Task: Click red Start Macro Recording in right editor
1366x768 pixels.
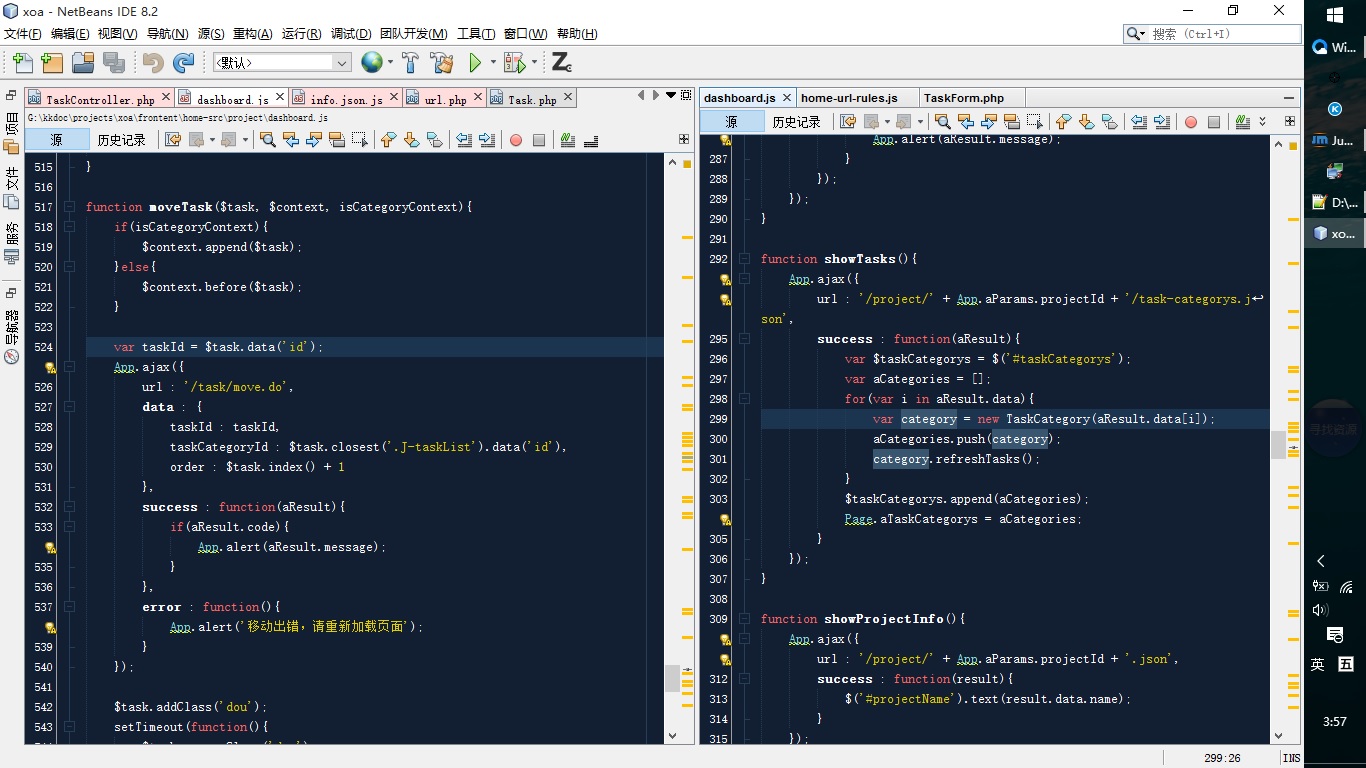Action: [1191, 122]
